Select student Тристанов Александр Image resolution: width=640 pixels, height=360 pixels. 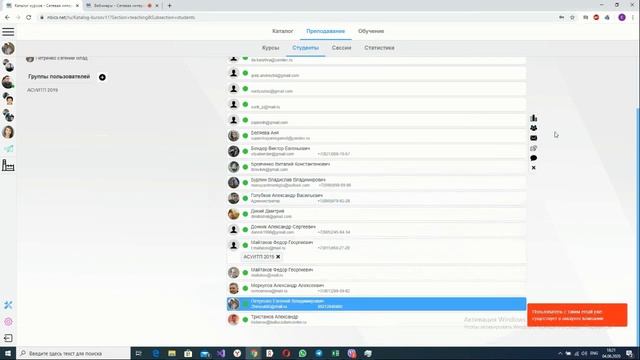(x=376, y=319)
